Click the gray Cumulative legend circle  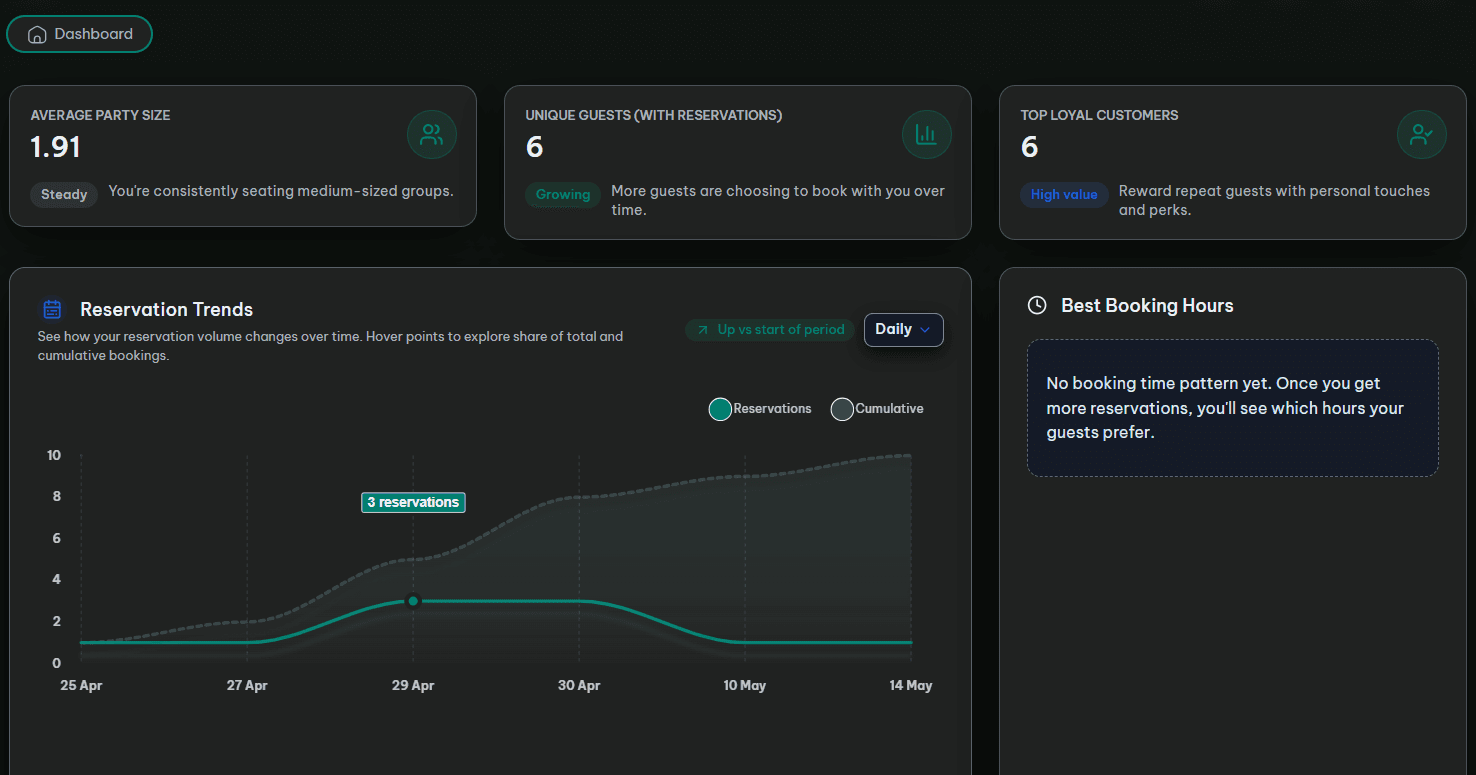[x=842, y=409]
